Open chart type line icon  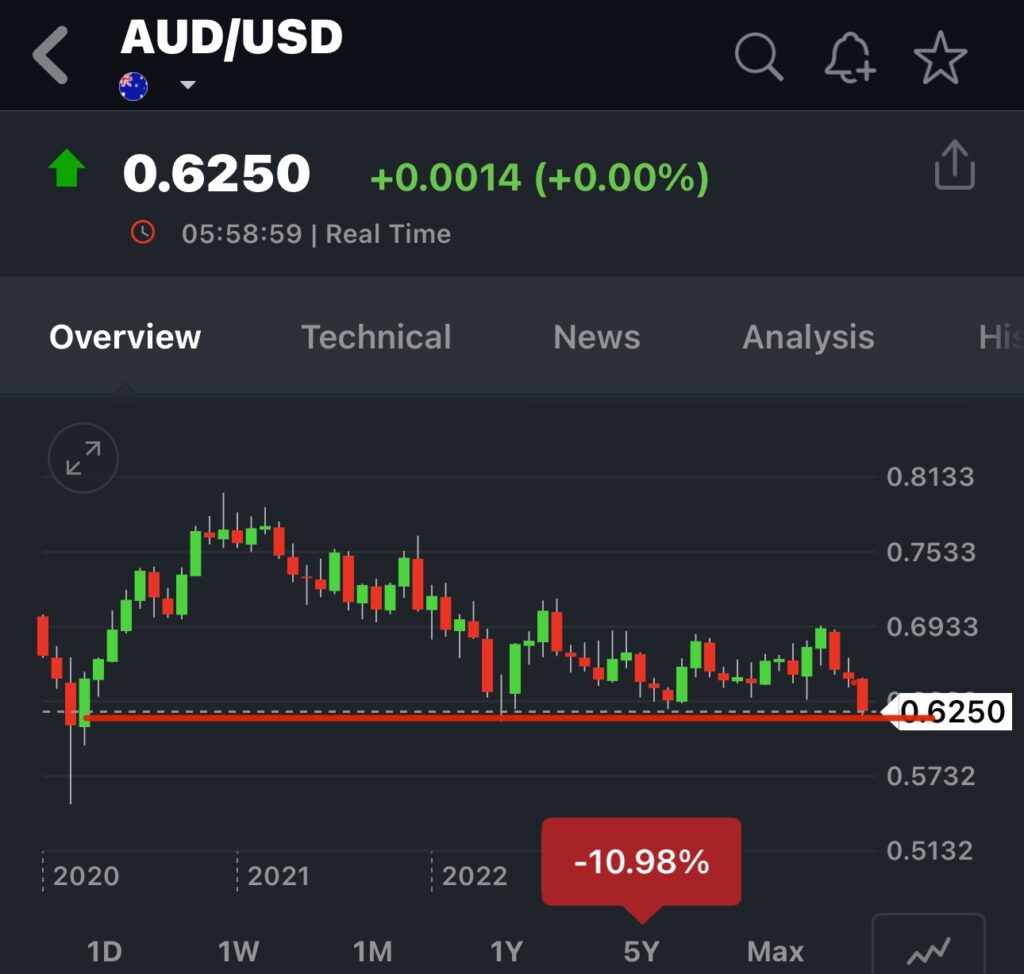[x=928, y=947]
